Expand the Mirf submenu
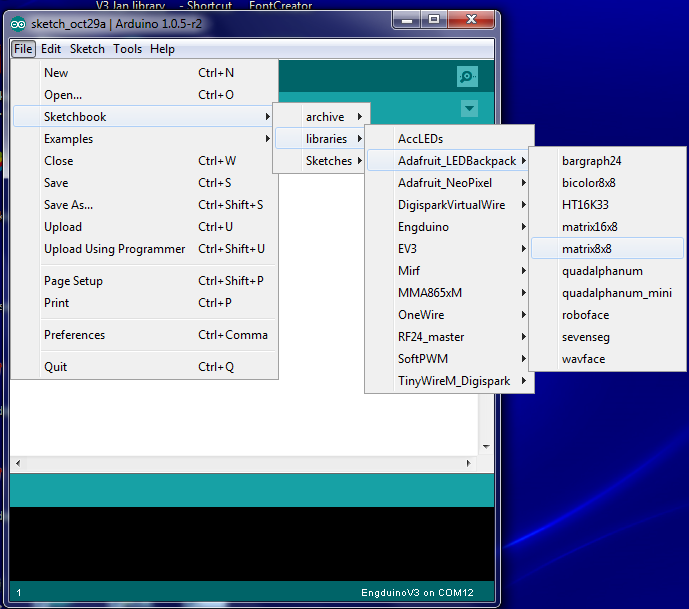This screenshot has height=609, width=689. click(450, 271)
